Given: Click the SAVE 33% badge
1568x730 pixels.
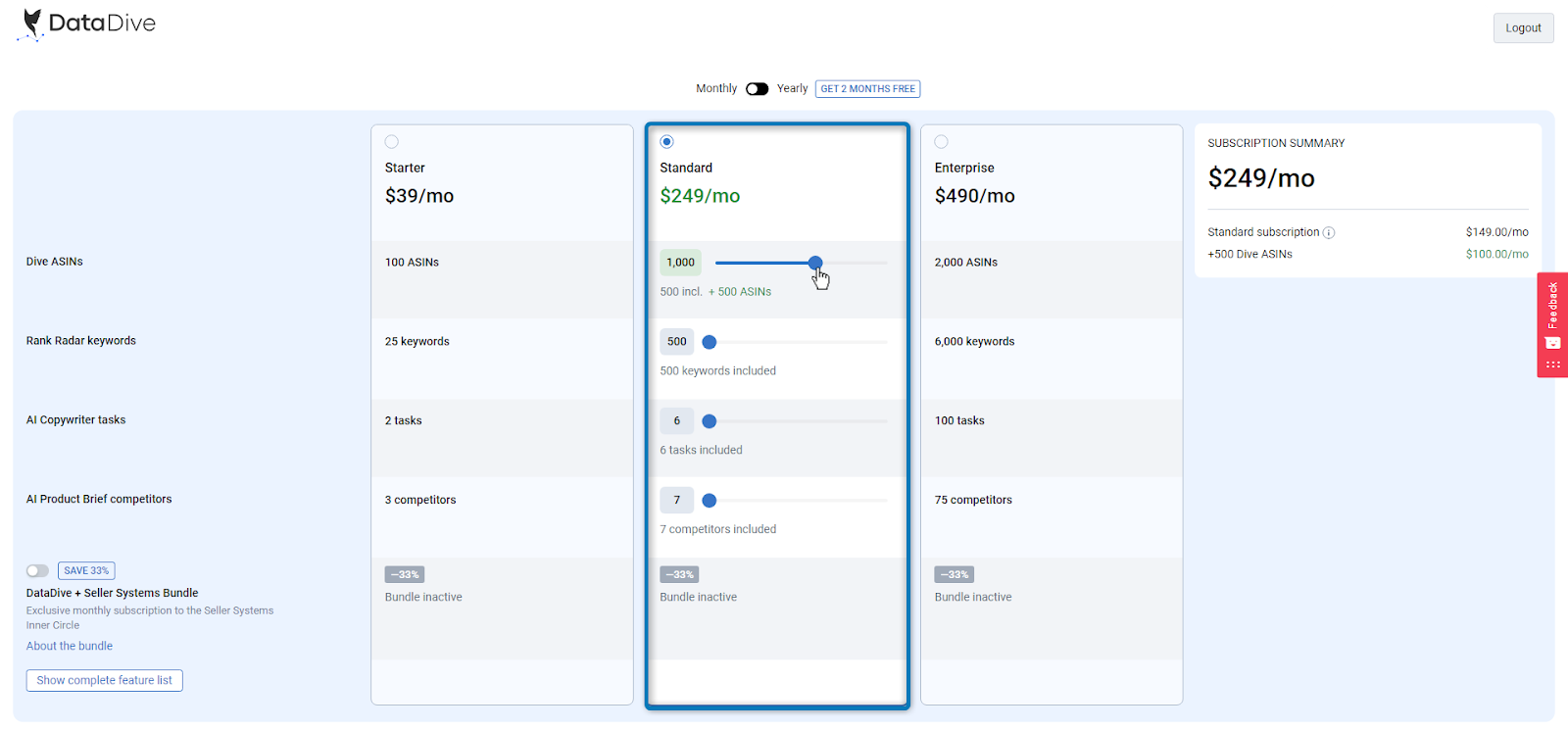Looking at the screenshot, I should pos(86,571).
